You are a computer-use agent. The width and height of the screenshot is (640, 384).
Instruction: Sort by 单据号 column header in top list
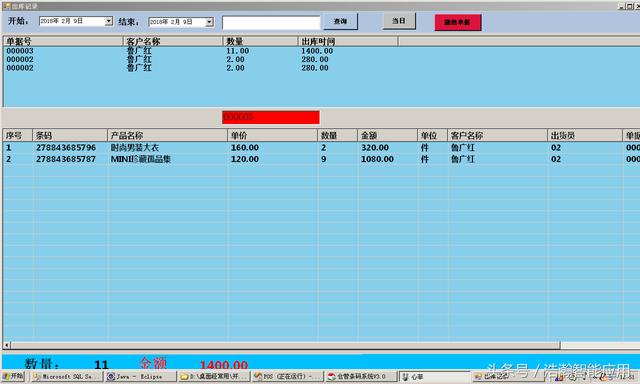(x=63, y=41)
